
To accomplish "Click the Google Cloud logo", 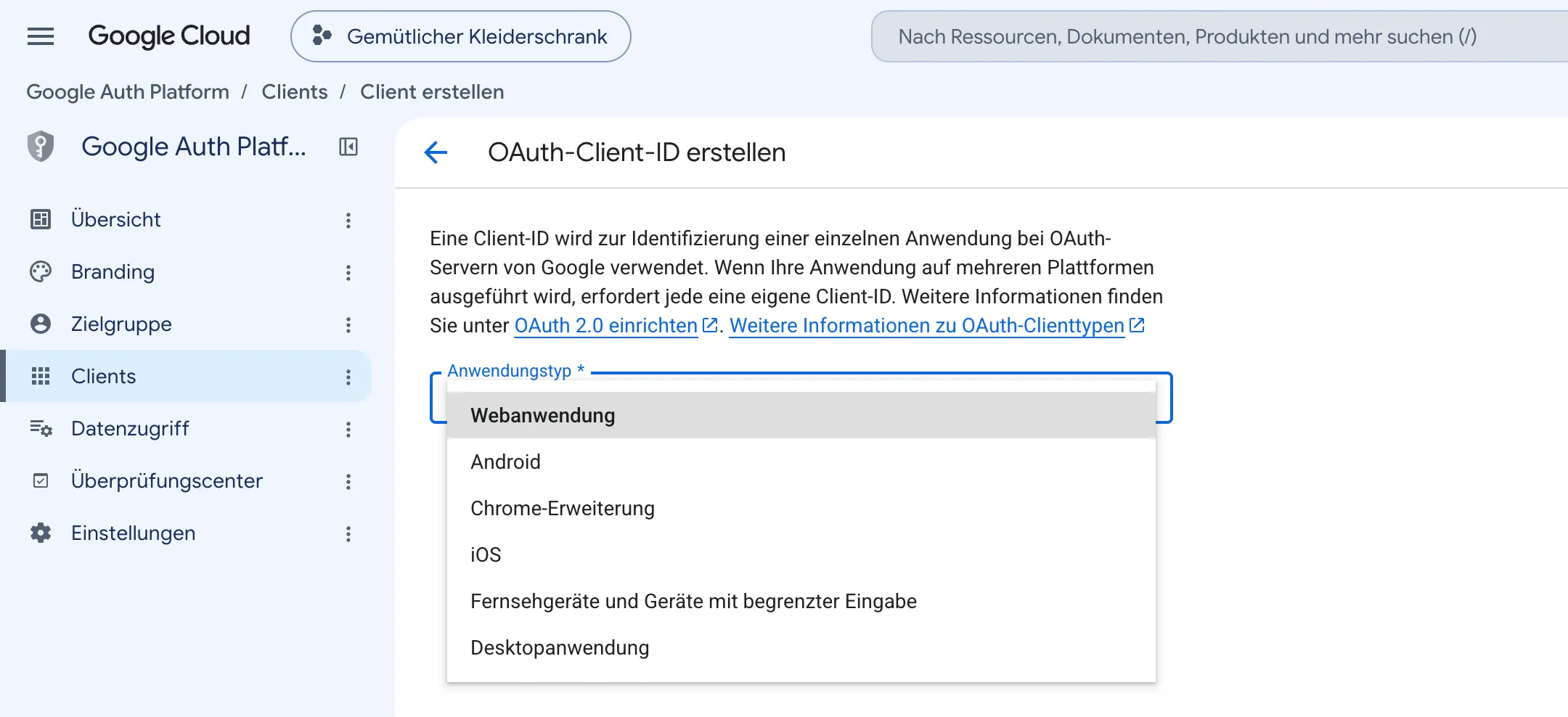I will 168,36.
